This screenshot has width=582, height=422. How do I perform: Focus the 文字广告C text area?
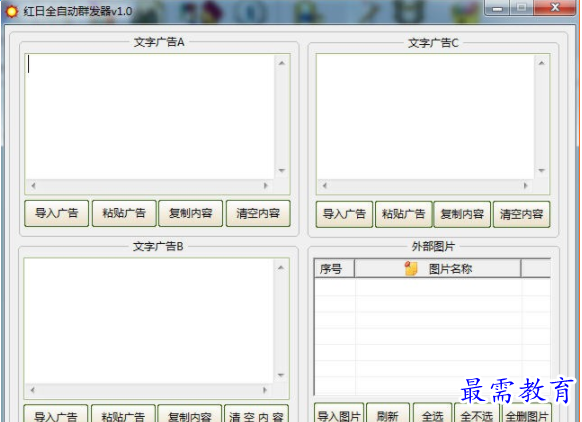coord(425,117)
